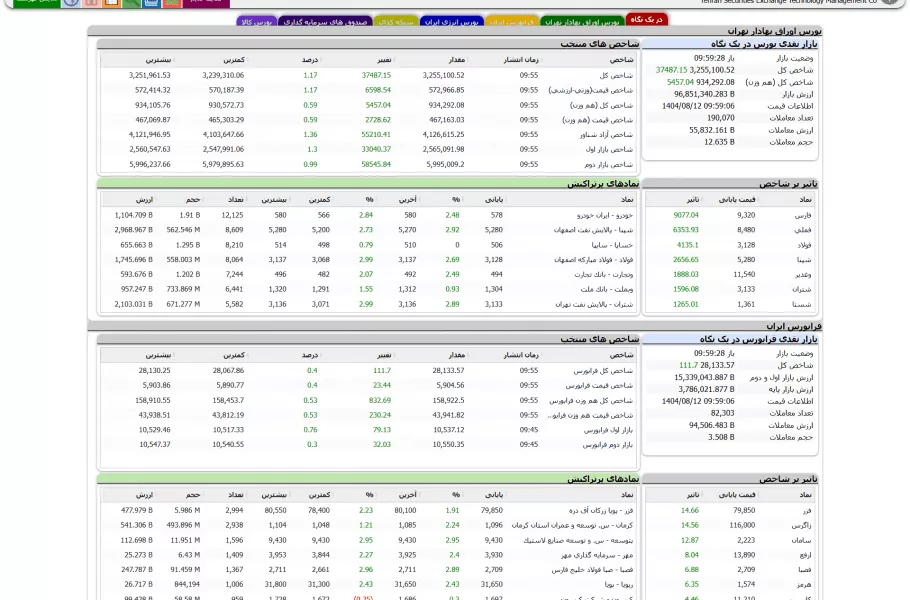
Task: Click the red icon beside the magenta button
Action: (x=171, y=3)
